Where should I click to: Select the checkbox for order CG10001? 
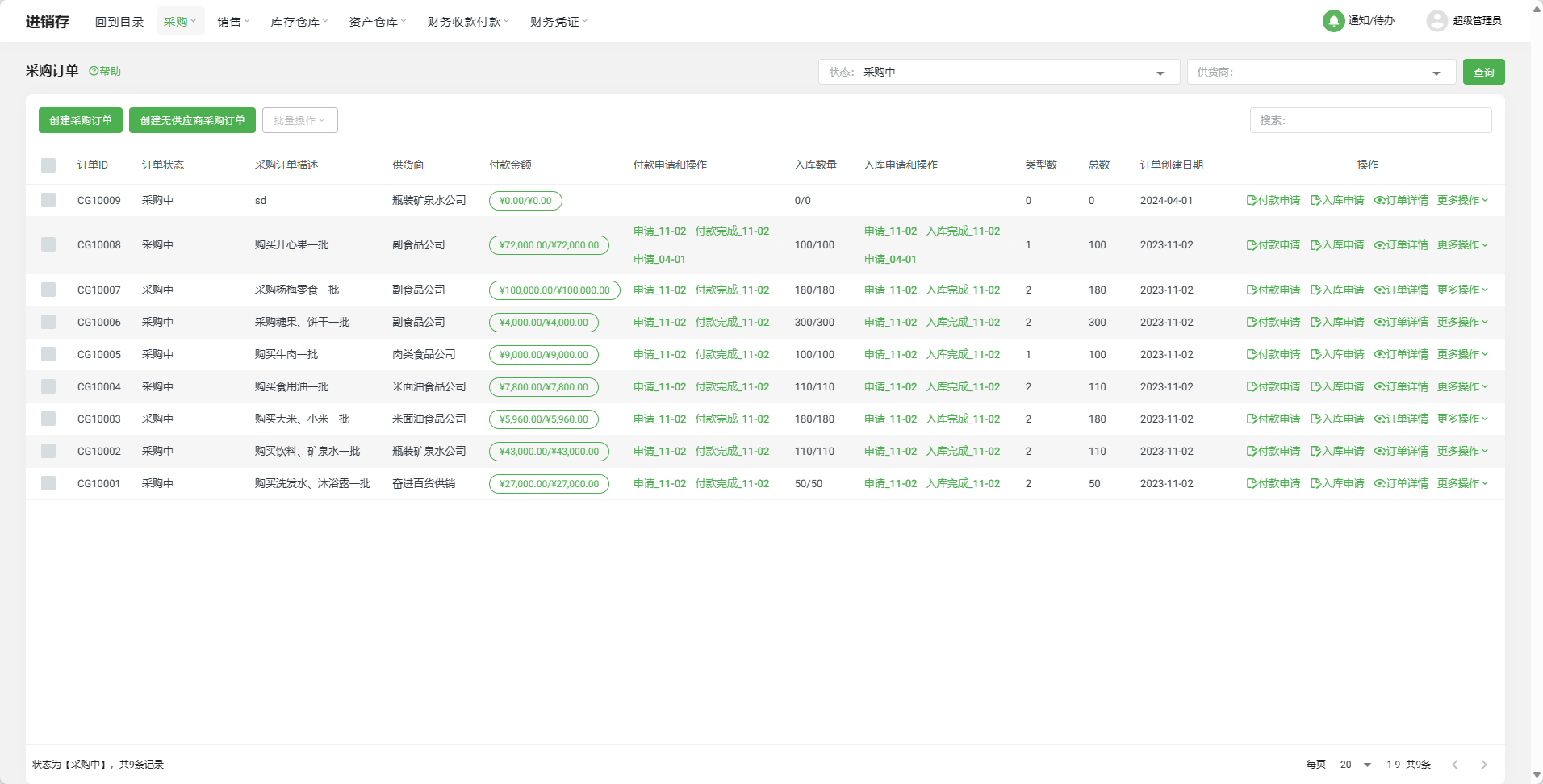[x=48, y=483]
